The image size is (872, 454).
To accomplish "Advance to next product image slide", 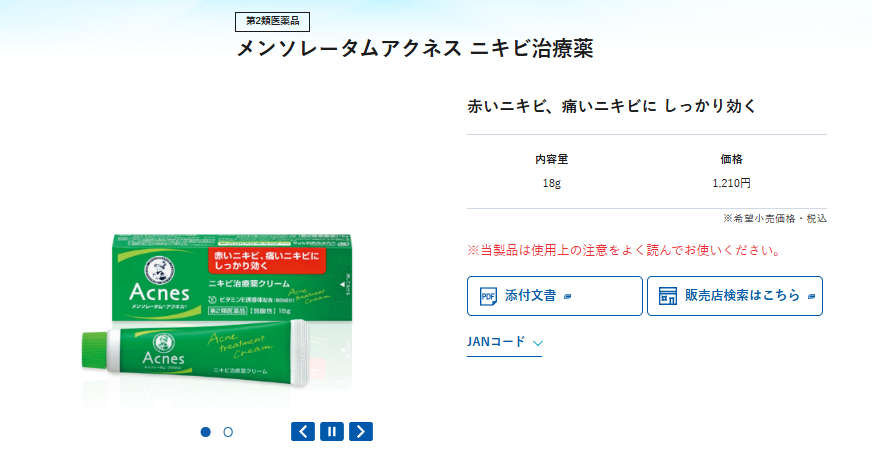I will pyautogui.click(x=361, y=431).
